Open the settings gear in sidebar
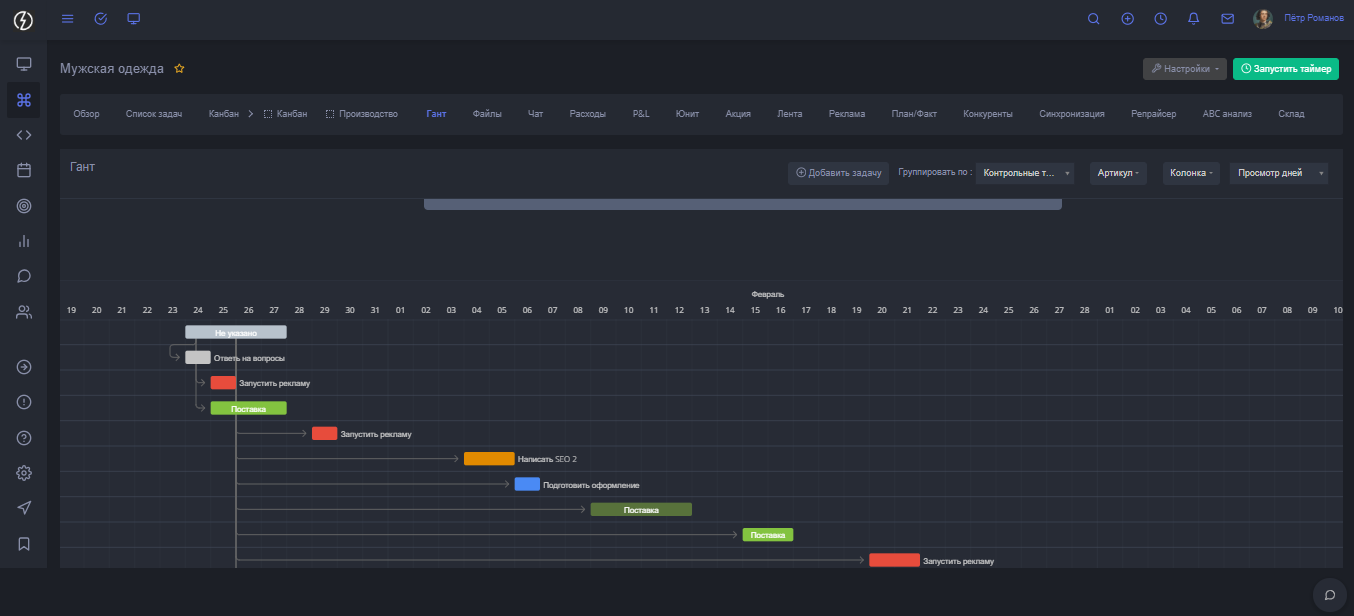The width and height of the screenshot is (1354, 616). 24,473
